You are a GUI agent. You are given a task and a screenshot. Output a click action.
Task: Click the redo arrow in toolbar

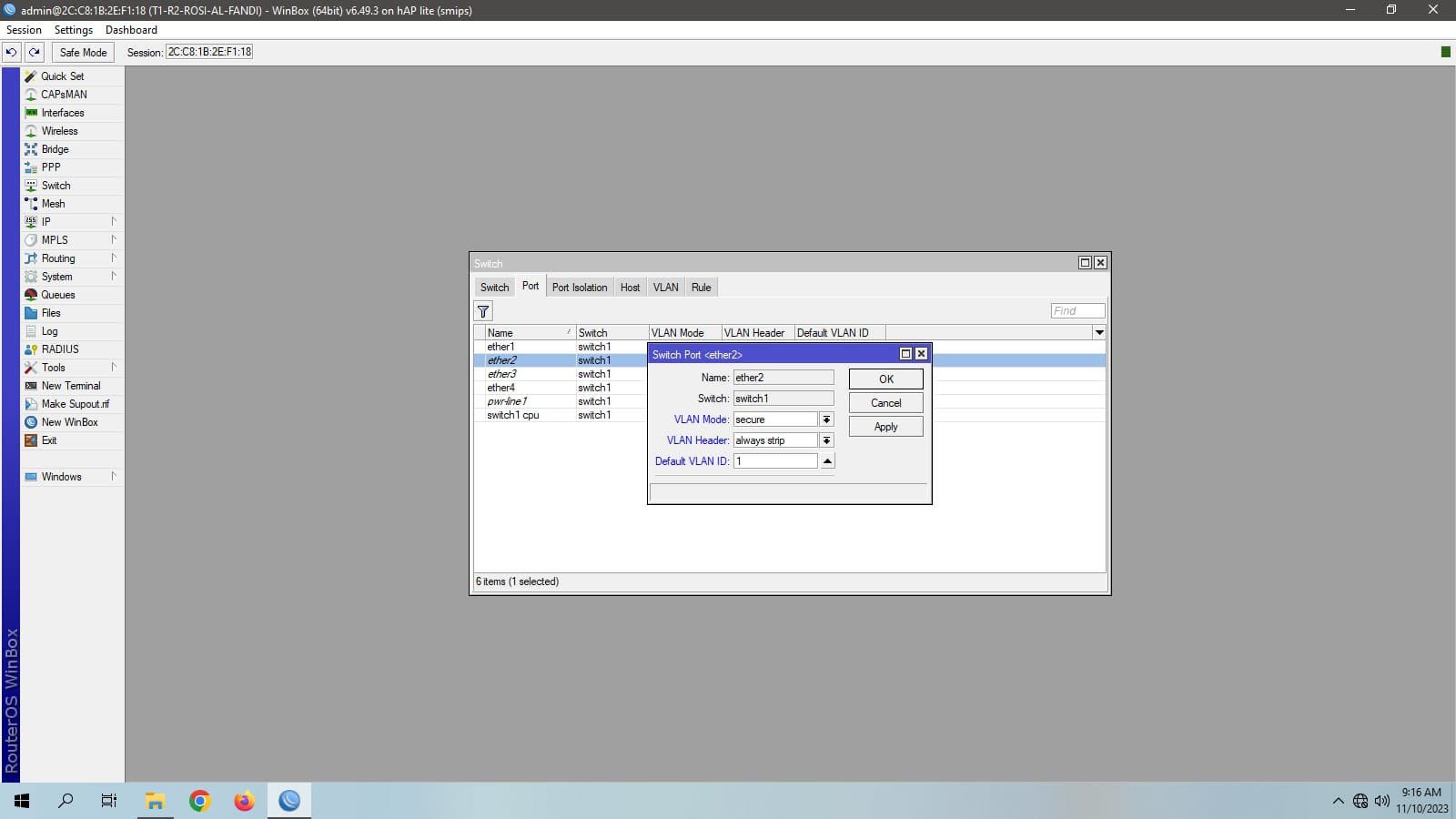[x=35, y=52]
